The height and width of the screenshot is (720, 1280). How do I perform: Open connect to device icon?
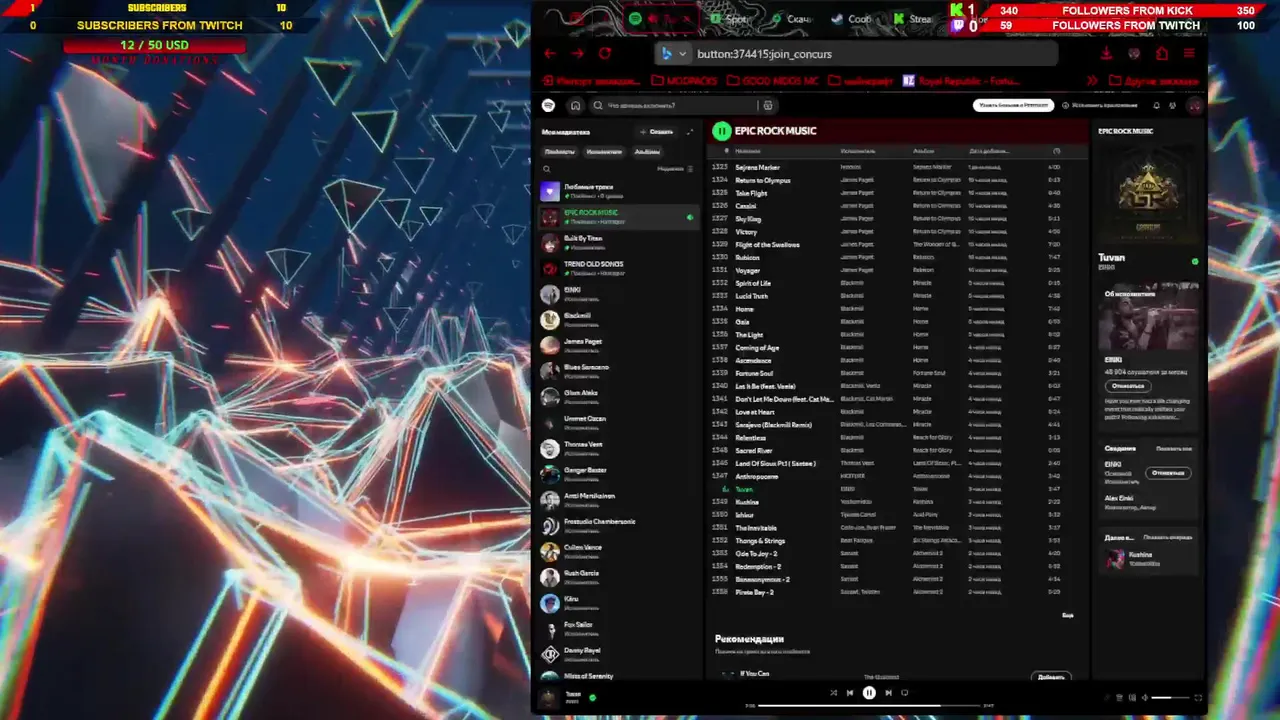1131,698
